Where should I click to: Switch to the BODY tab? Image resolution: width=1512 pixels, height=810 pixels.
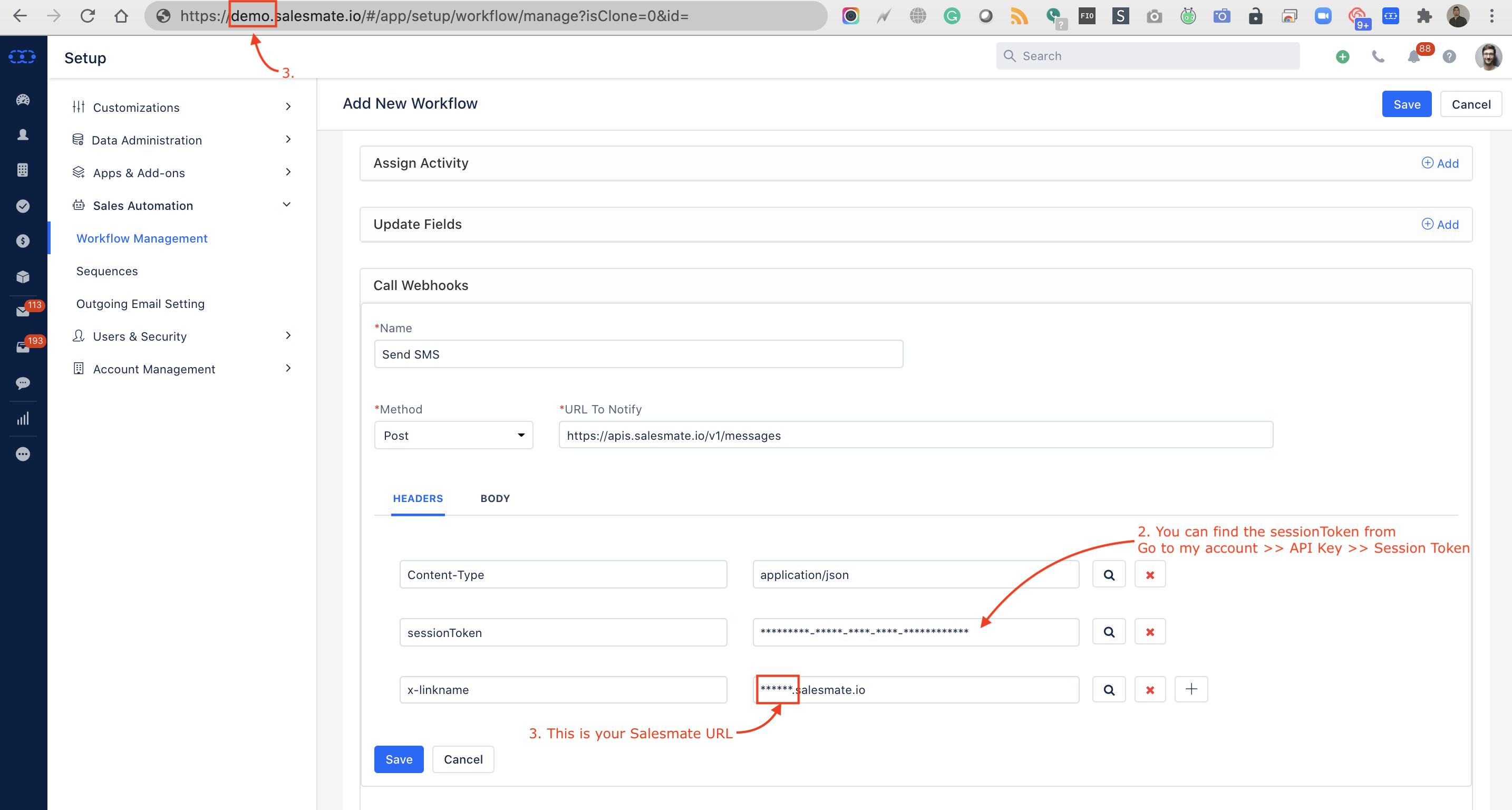point(495,498)
